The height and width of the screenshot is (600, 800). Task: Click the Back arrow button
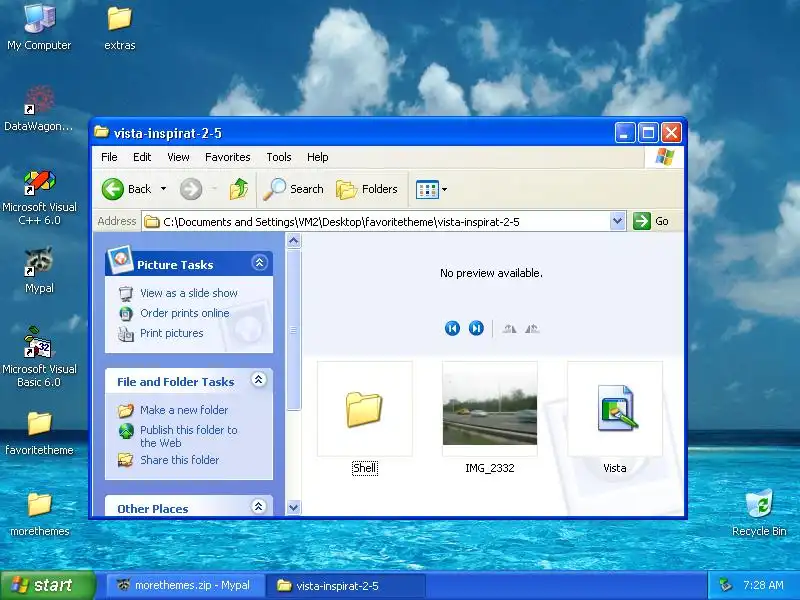click(x=113, y=189)
